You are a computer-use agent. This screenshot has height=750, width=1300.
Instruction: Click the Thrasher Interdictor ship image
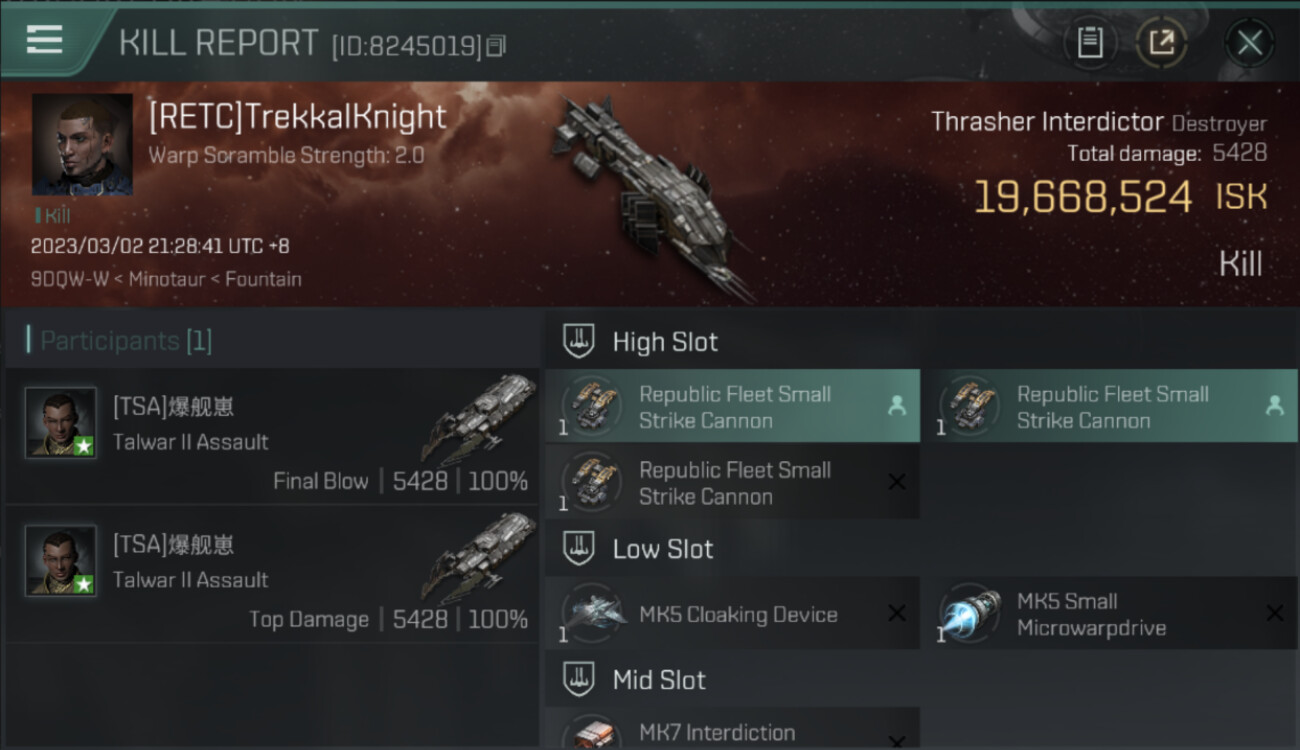[x=650, y=195]
